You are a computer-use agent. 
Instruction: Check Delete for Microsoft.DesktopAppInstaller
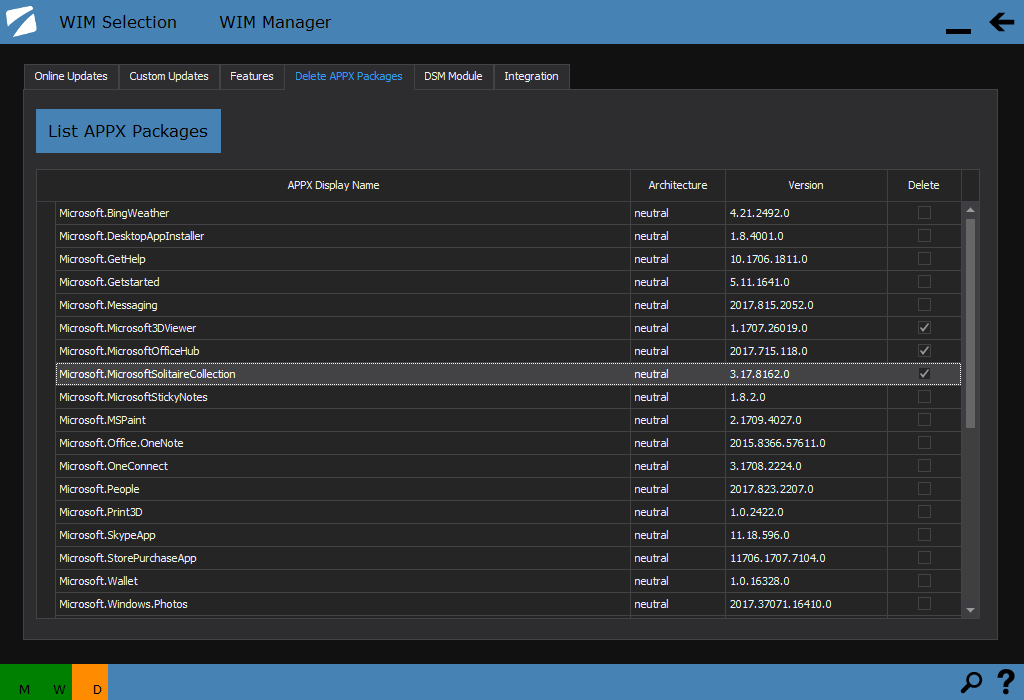tap(924, 236)
